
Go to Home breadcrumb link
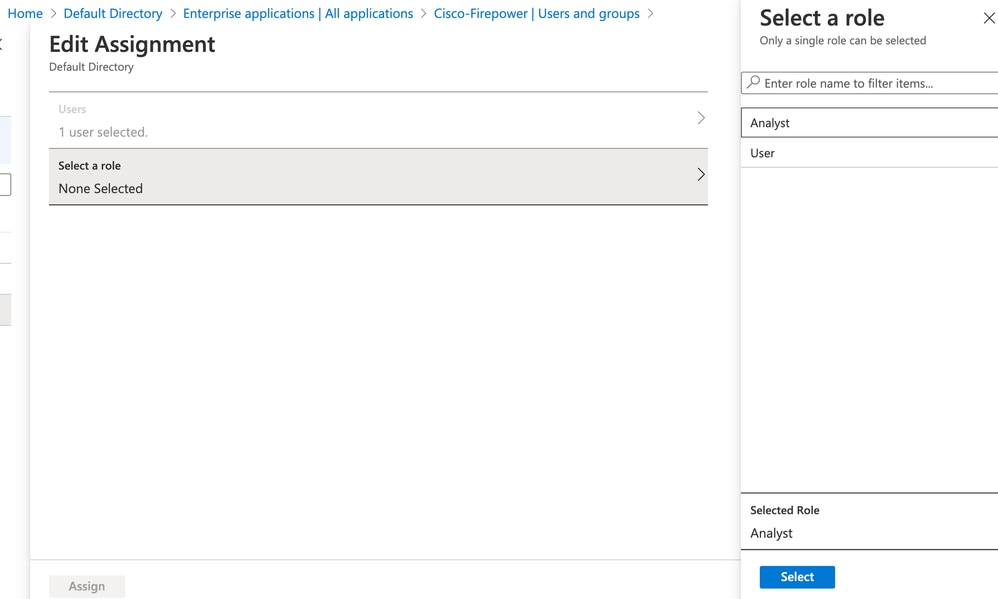click(25, 13)
